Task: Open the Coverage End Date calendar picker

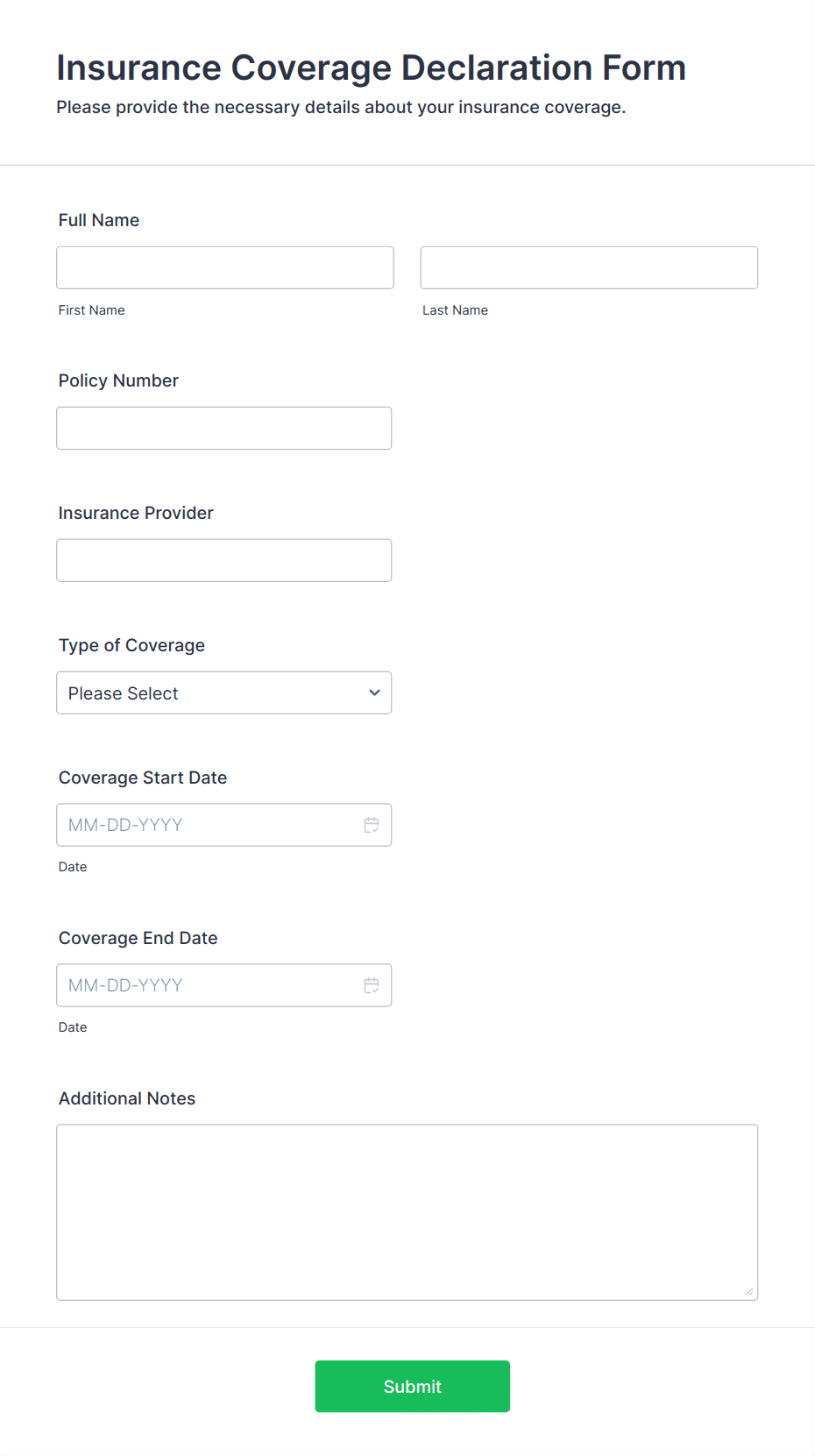Action: coord(372,984)
